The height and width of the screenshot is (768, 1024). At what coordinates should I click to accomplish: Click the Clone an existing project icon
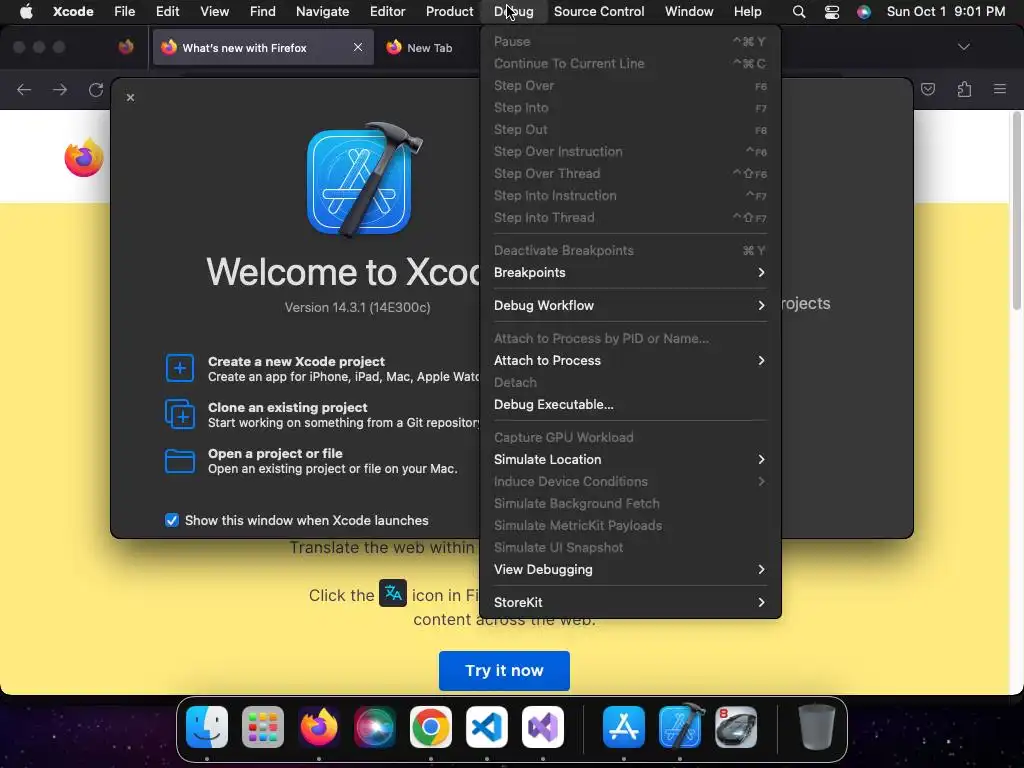click(x=180, y=414)
